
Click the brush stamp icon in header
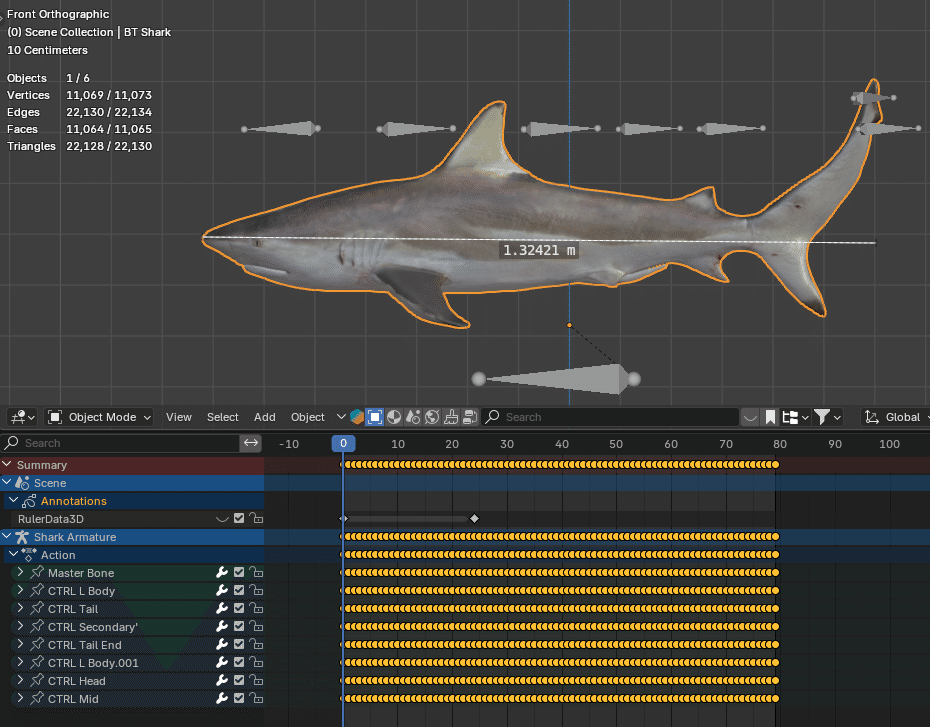[x=451, y=417]
